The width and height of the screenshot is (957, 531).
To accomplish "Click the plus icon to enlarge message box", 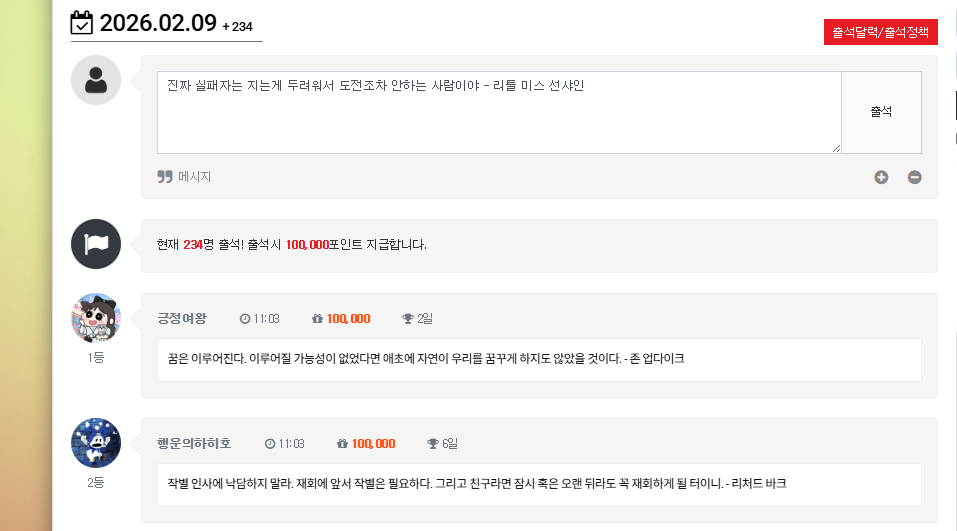I will pos(881,177).
